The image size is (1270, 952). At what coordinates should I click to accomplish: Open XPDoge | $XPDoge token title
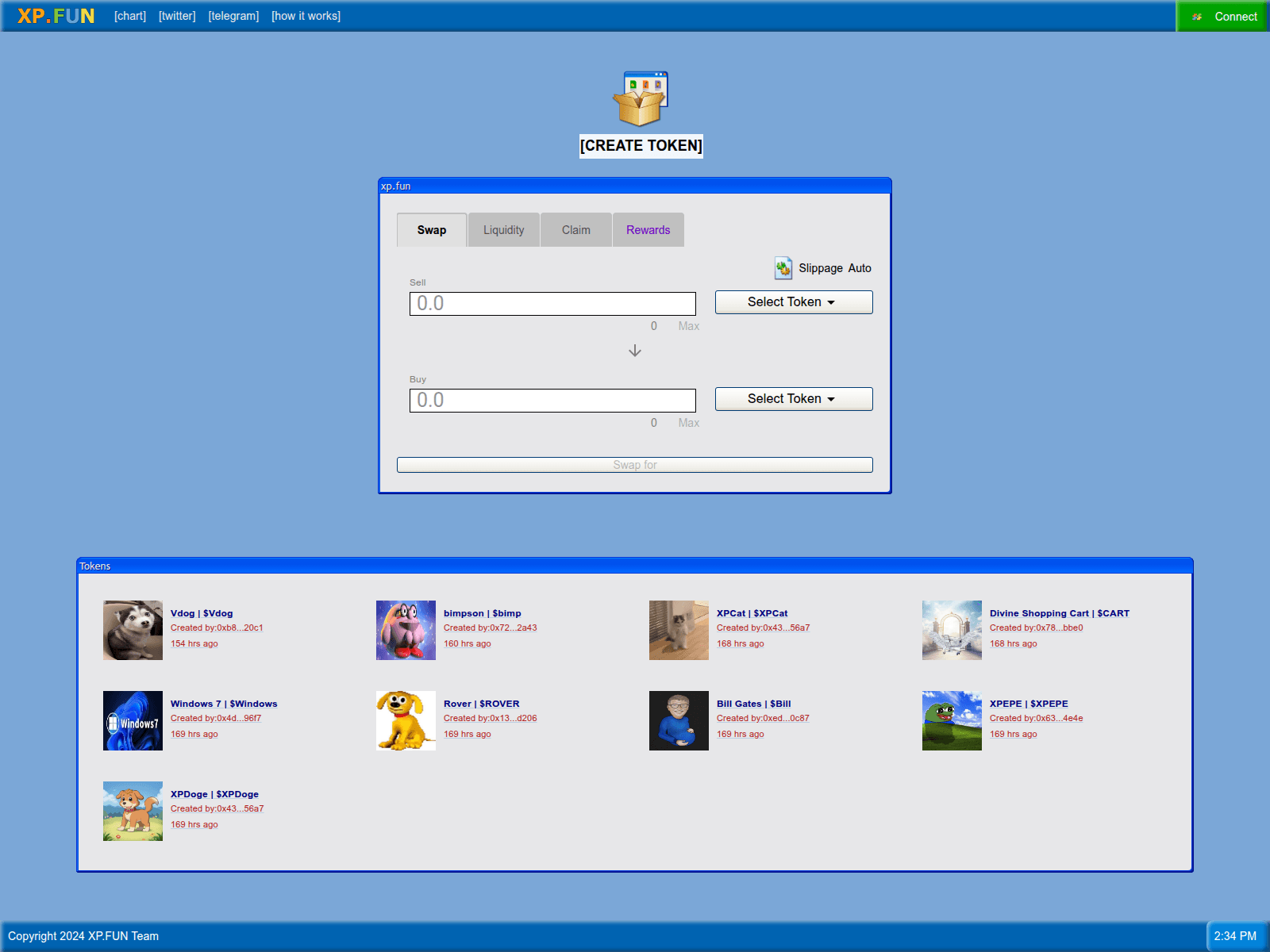click(x=214, y=794)
